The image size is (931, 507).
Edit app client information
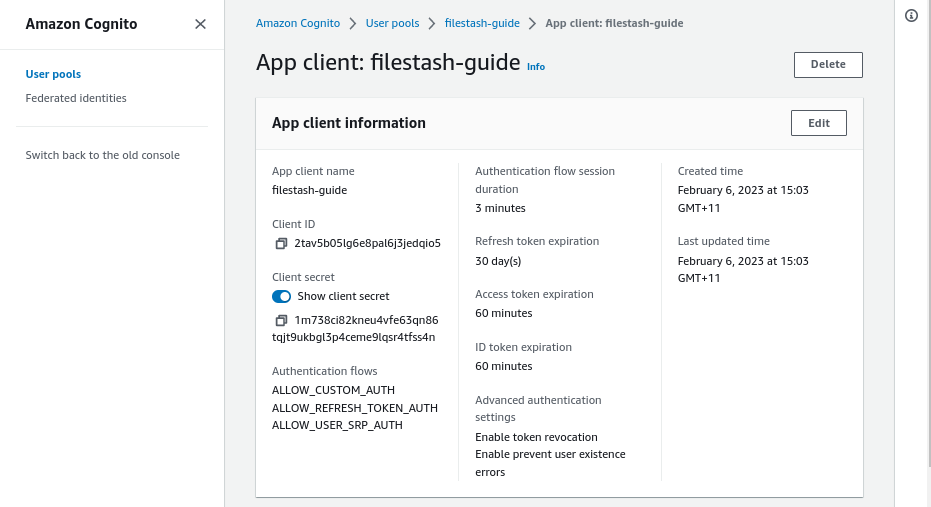click(x=819, y=123)
